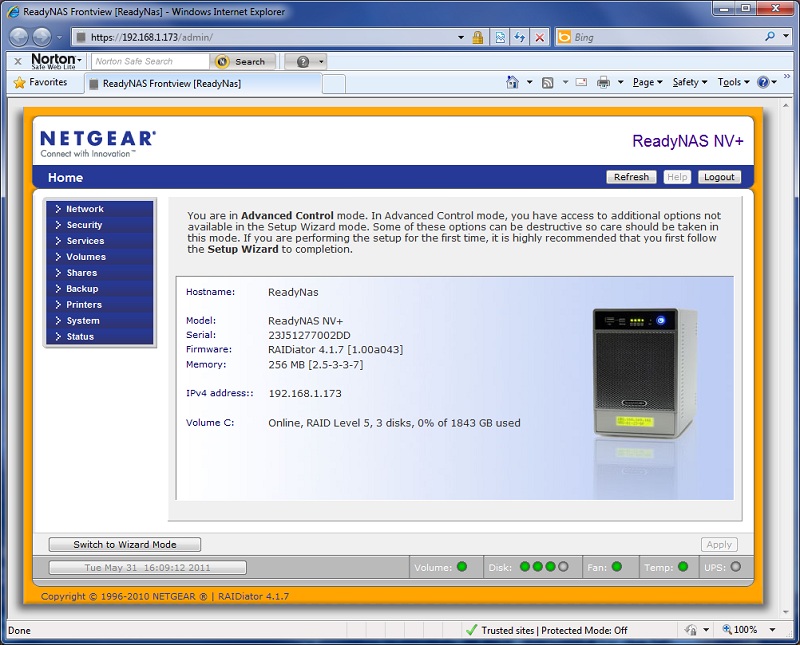The image size is (800, 645).
Task: Click the Norton Safe Web Lite logo
Action: 54,61
